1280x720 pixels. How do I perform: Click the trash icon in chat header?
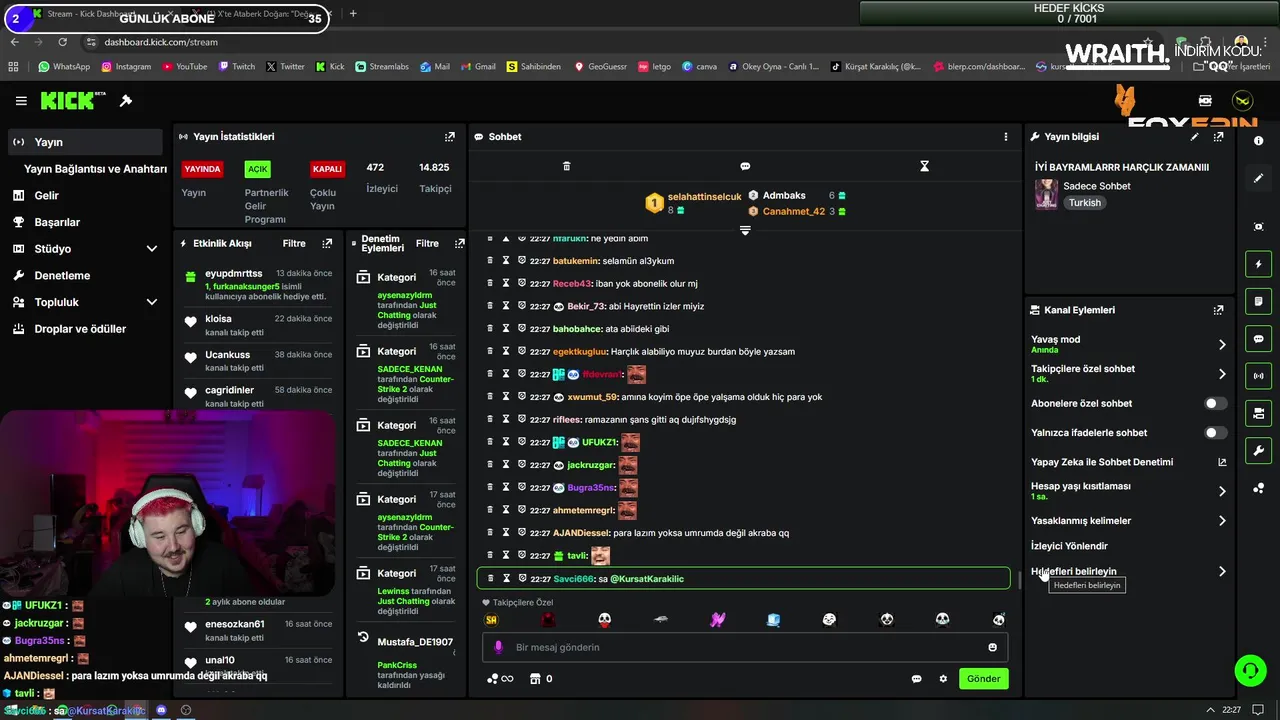[x=566, y=166]
